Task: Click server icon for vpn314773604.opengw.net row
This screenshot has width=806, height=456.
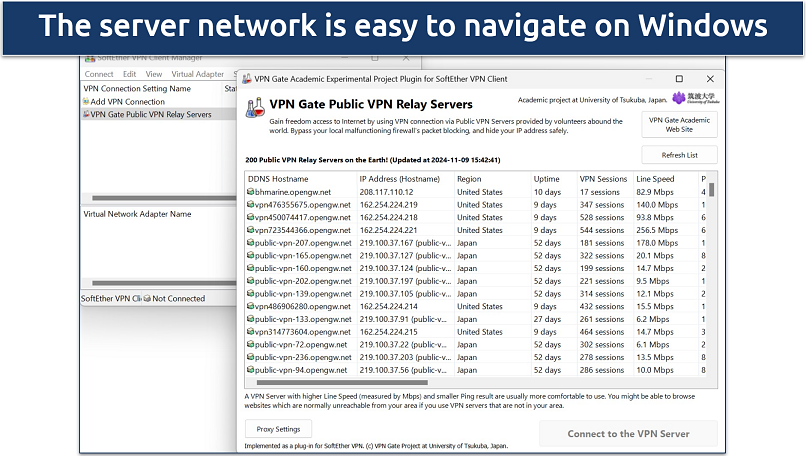Action: (x=250, y=332)
